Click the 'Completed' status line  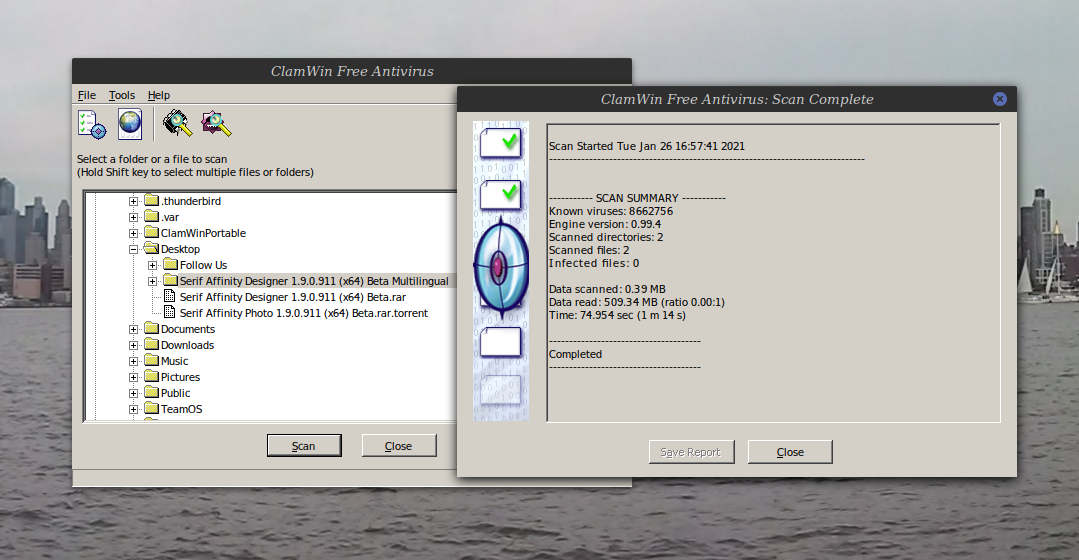pyautogui.click(x=575, y=354)
